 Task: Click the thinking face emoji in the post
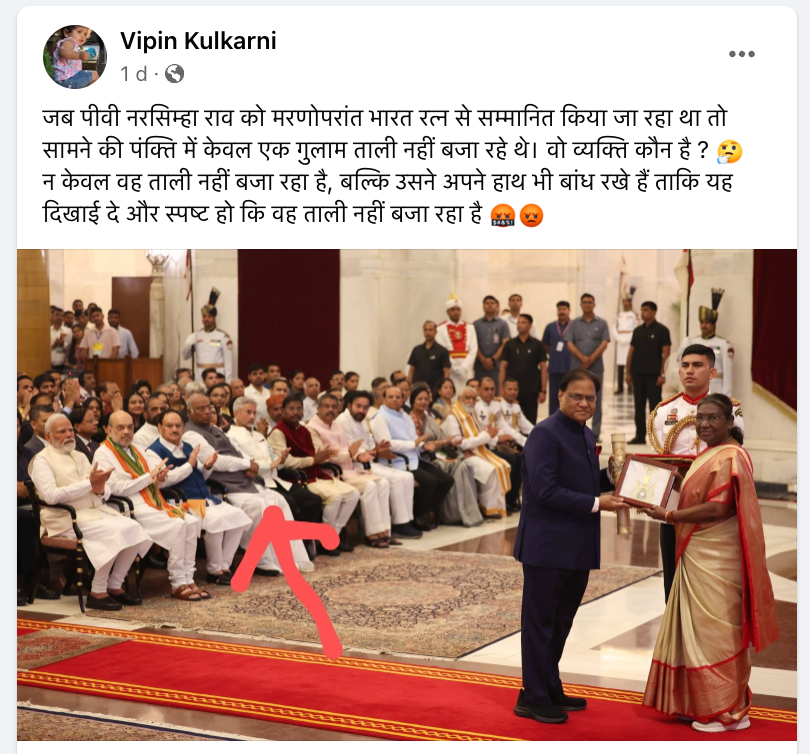729,151
